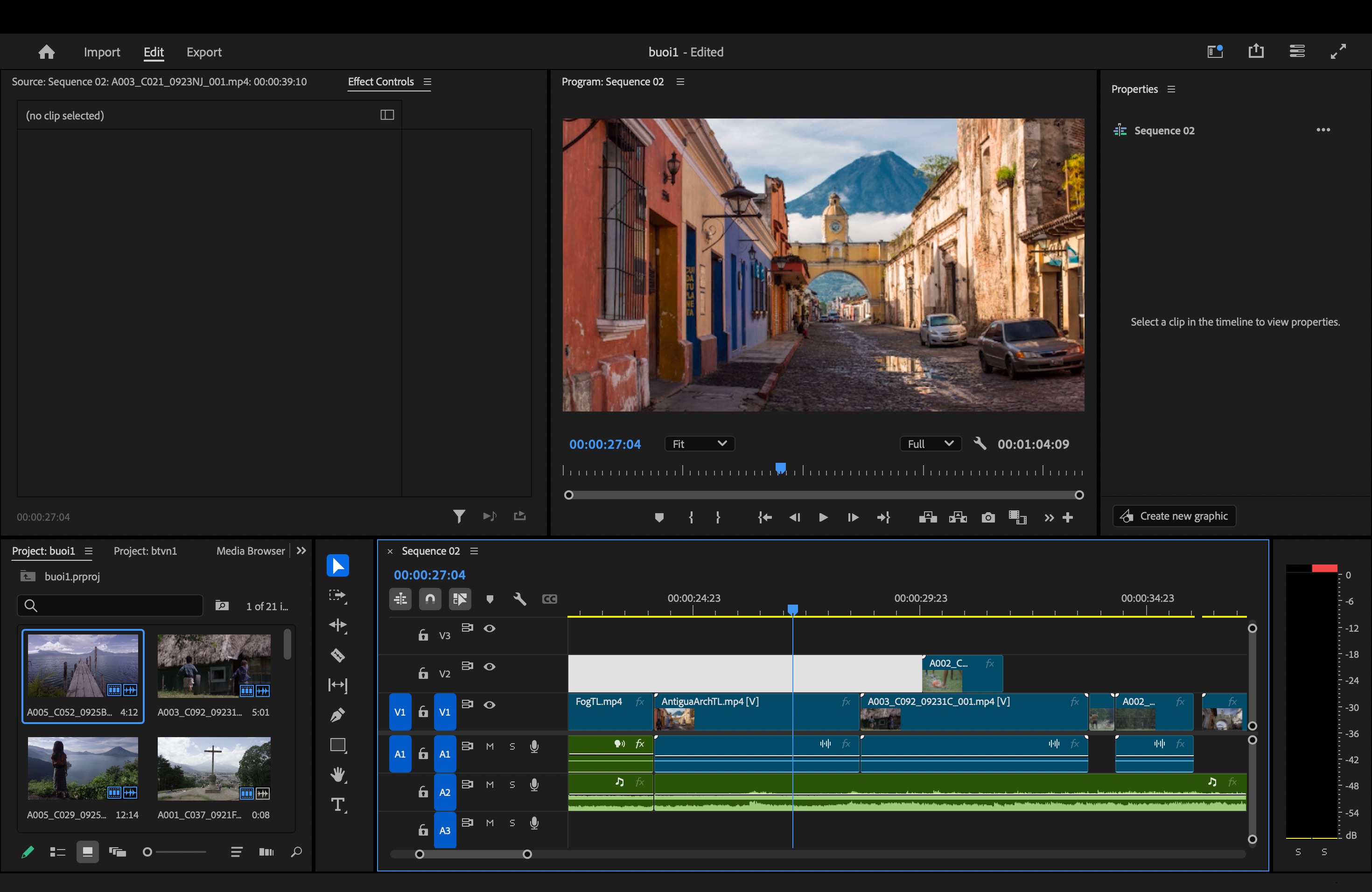
Task: Click the Go to In button
Action: point(764,517)
